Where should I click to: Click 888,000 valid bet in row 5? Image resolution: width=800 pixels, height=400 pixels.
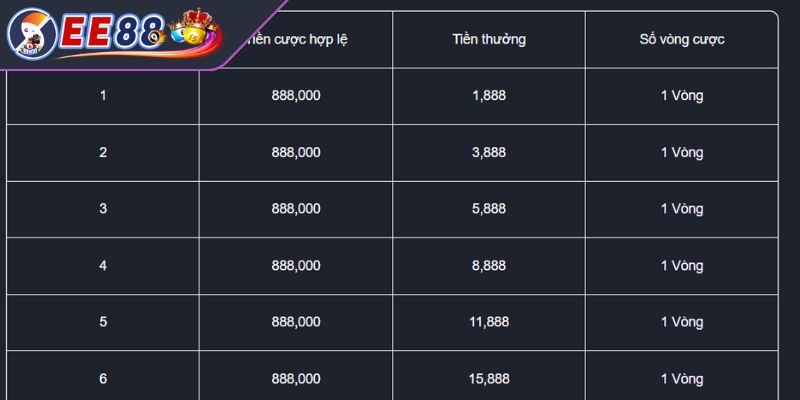[296, 322]
